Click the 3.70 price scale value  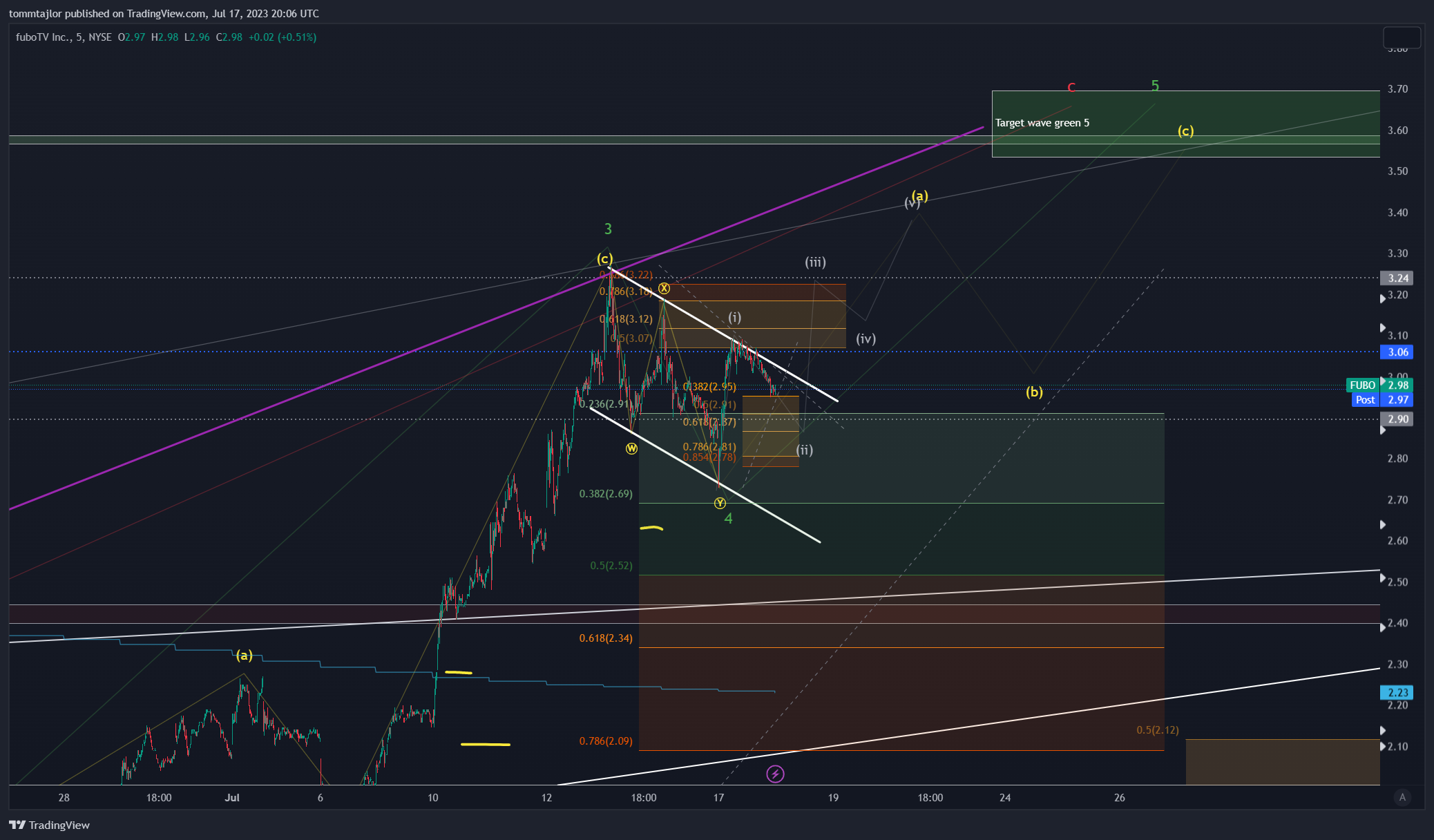point(1398,89)
